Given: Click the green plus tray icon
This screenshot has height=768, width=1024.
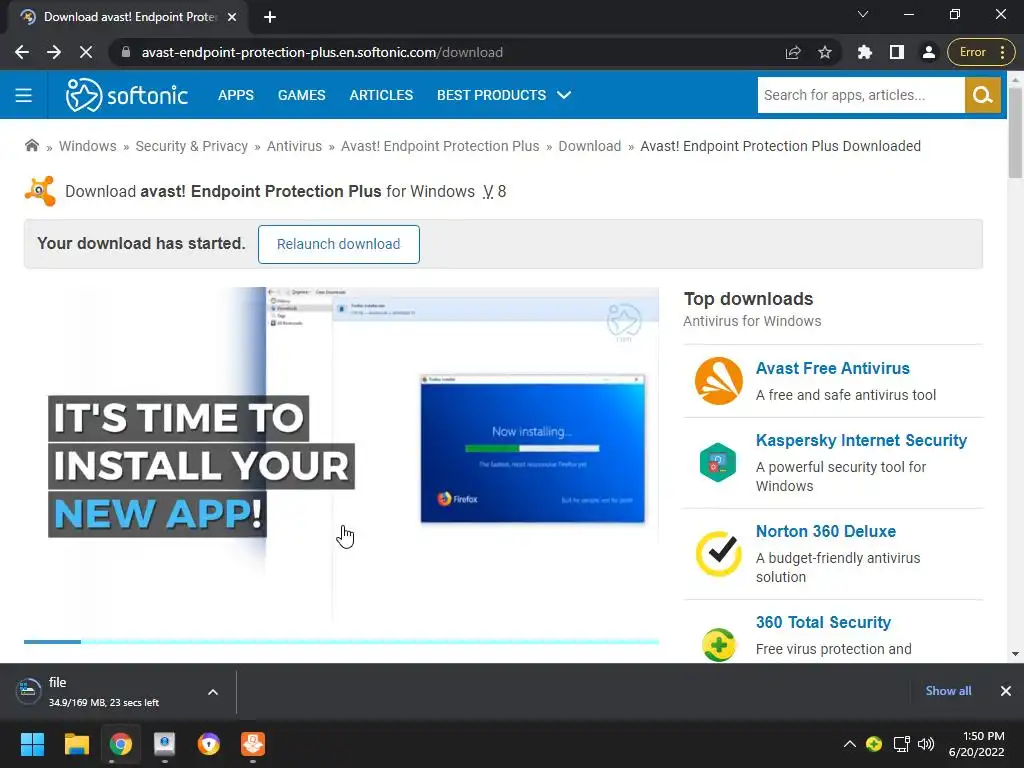Looking at the screenshot, I should click(874, 744).
